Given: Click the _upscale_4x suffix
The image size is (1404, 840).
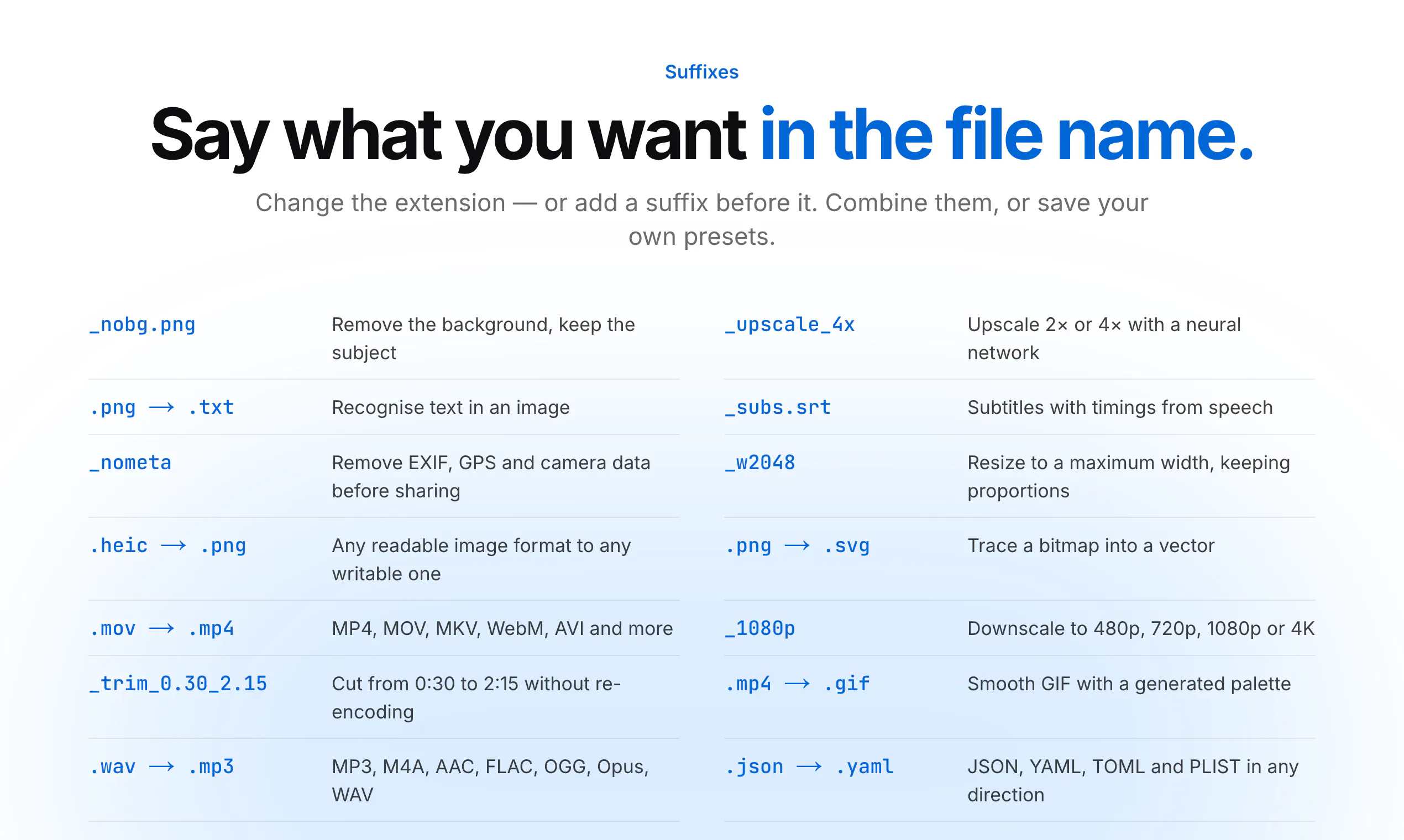Looking at the screenshot, I should click(x=790, y=325).
